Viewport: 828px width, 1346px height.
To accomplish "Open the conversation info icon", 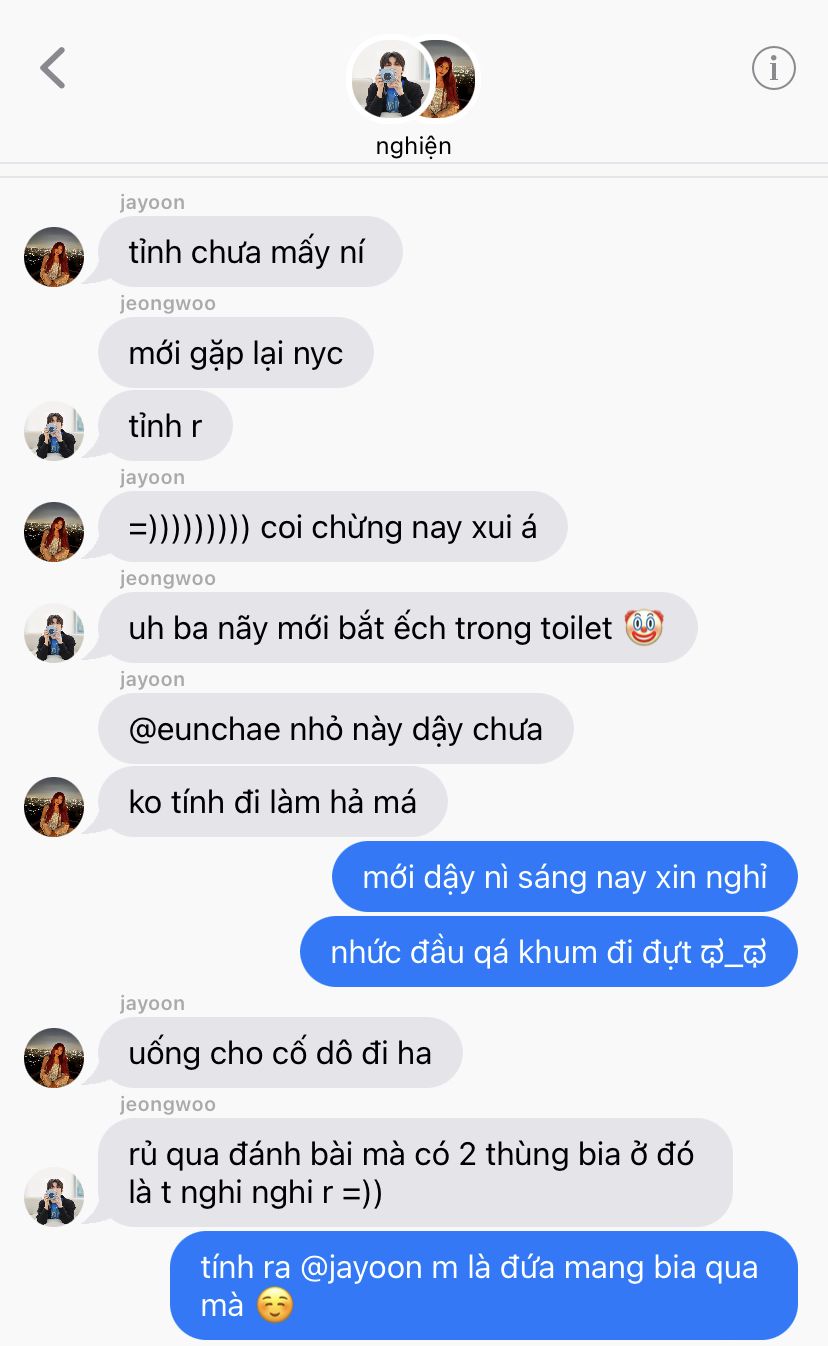I will 773,68.
